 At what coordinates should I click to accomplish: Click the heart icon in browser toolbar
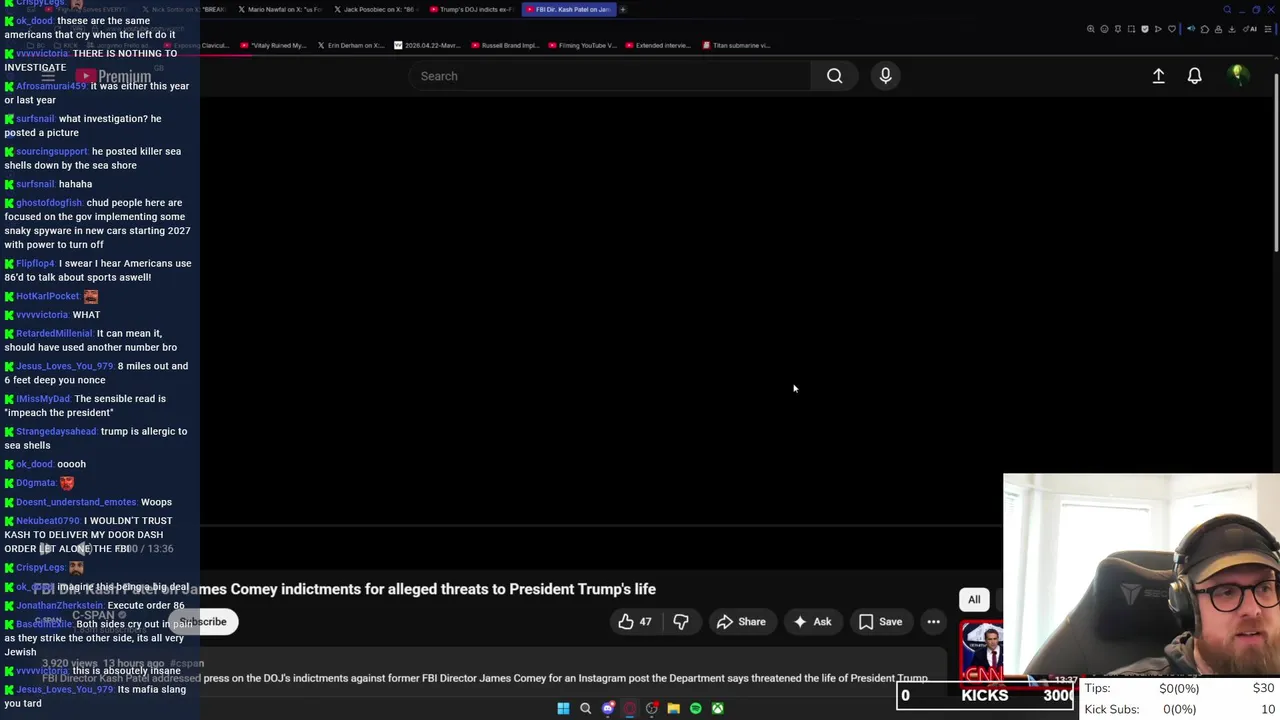pyautogui.click(x=1171, y=29)
